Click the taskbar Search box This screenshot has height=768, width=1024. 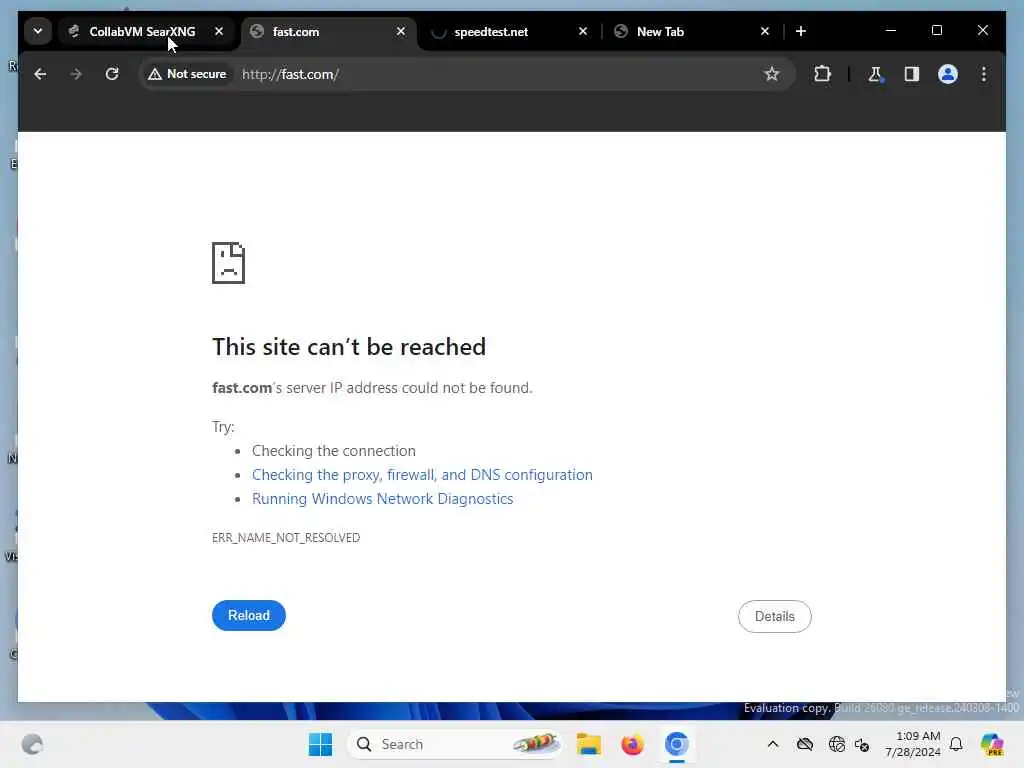coord(455,744)
